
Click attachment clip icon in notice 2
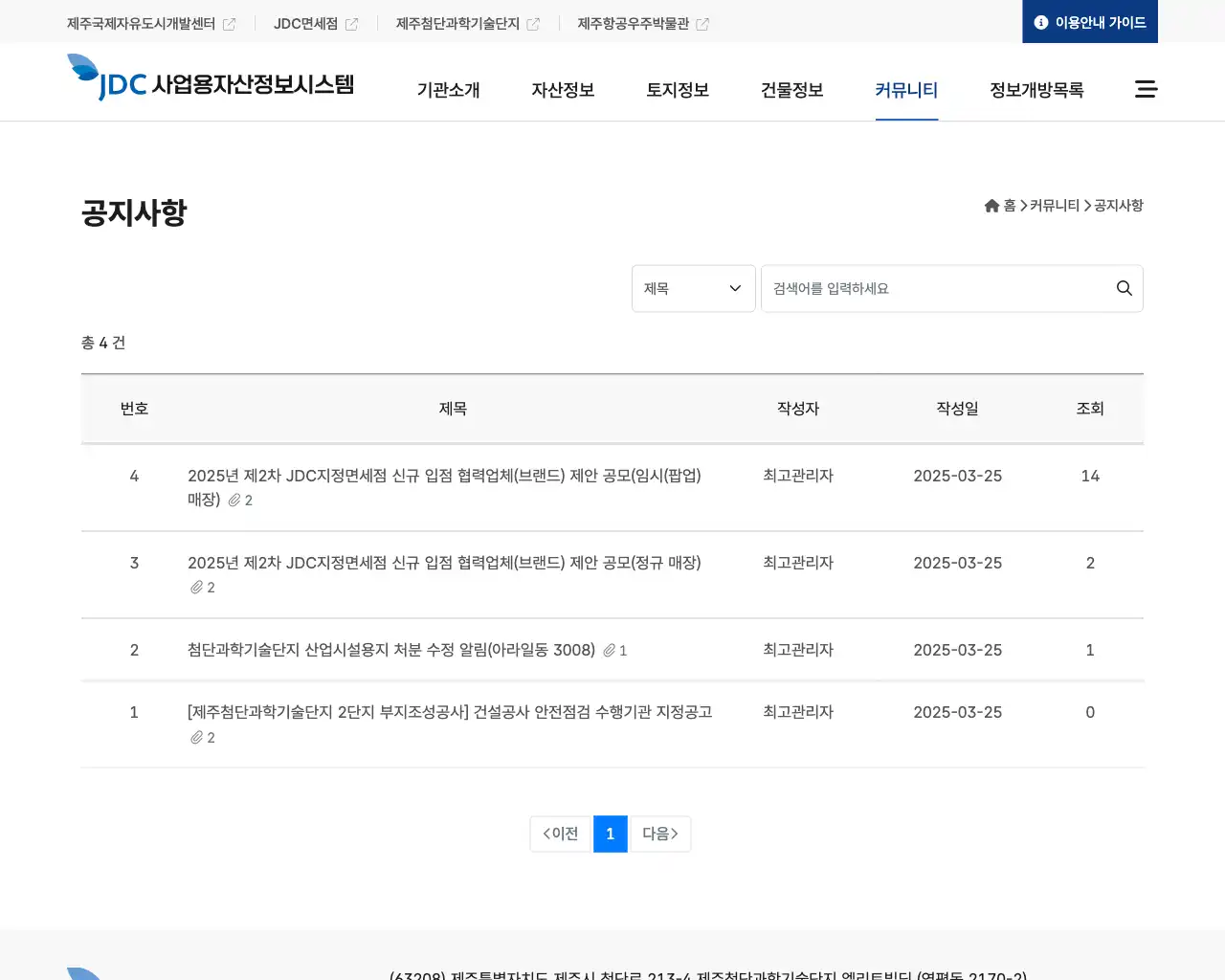point(609,651)
